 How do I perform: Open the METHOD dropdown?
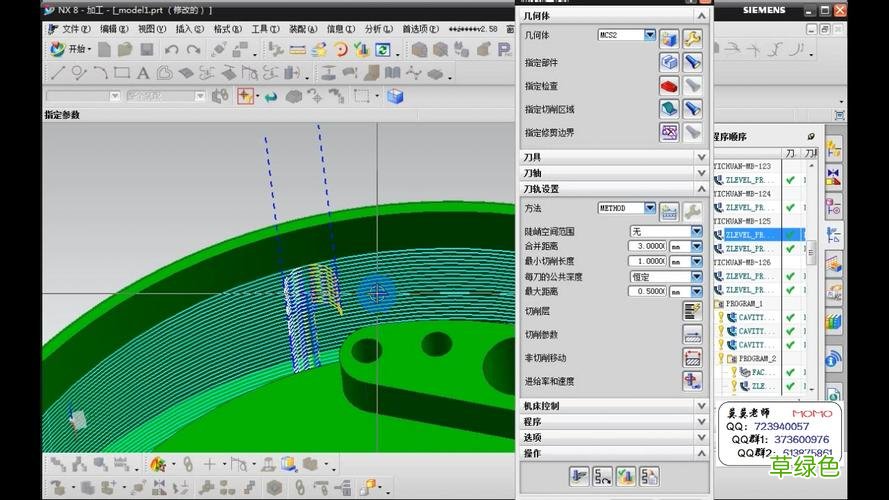point(650,208)
